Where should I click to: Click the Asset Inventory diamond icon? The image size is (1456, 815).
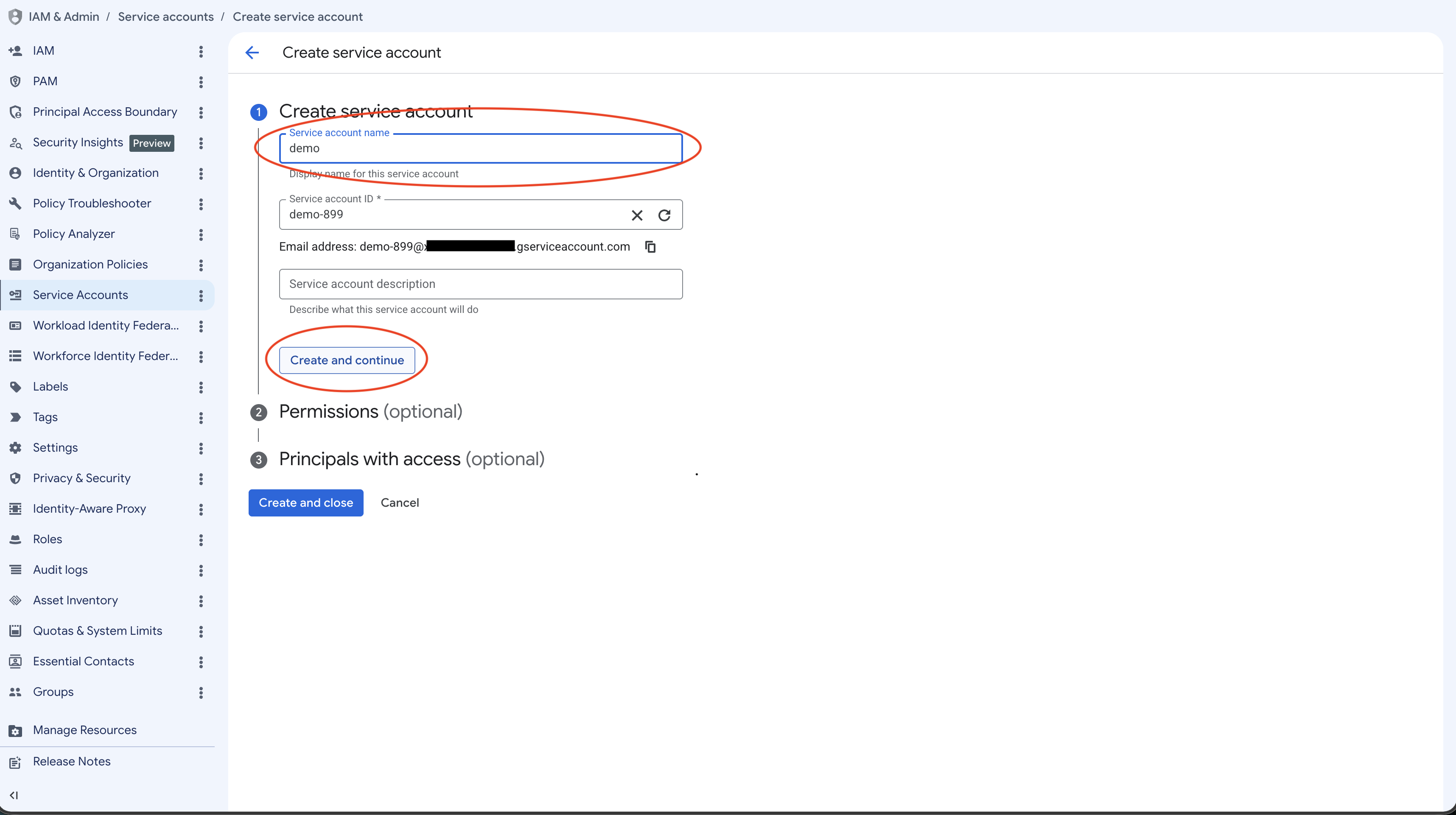(15, 600)
